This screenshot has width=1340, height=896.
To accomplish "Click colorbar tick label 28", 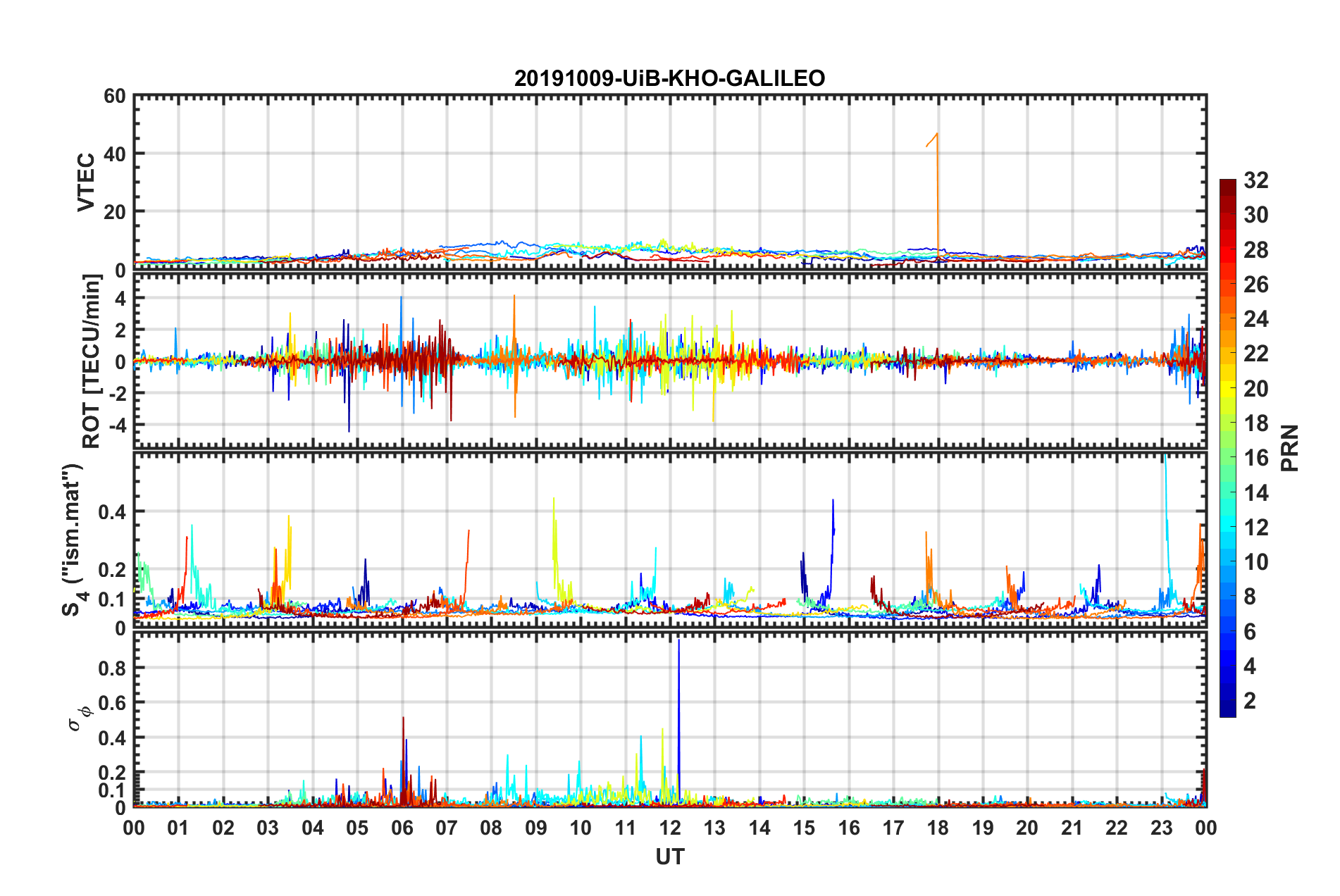I will pyautogui.click(x=1256, y=250).
